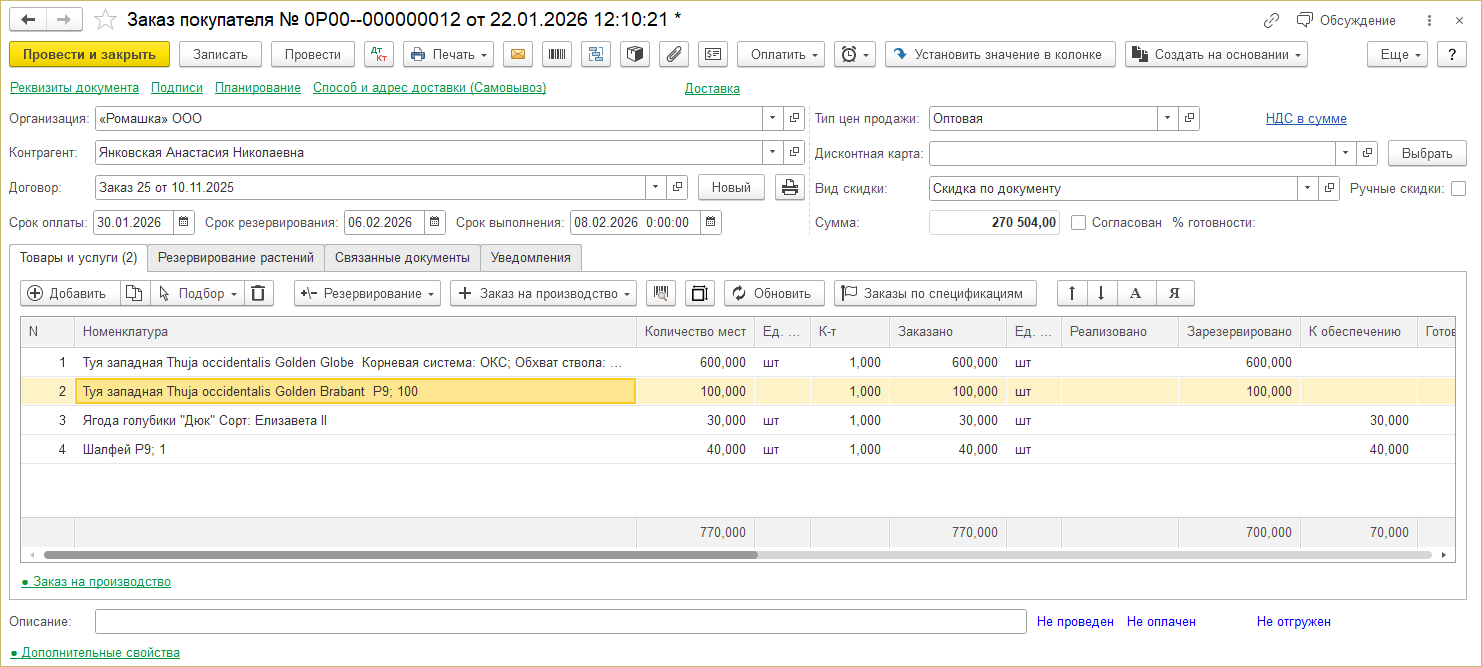Screen dimensions: 1482x667
Task: Expand the Тип цен продажи dropdown
Action: pos(1168,119)
